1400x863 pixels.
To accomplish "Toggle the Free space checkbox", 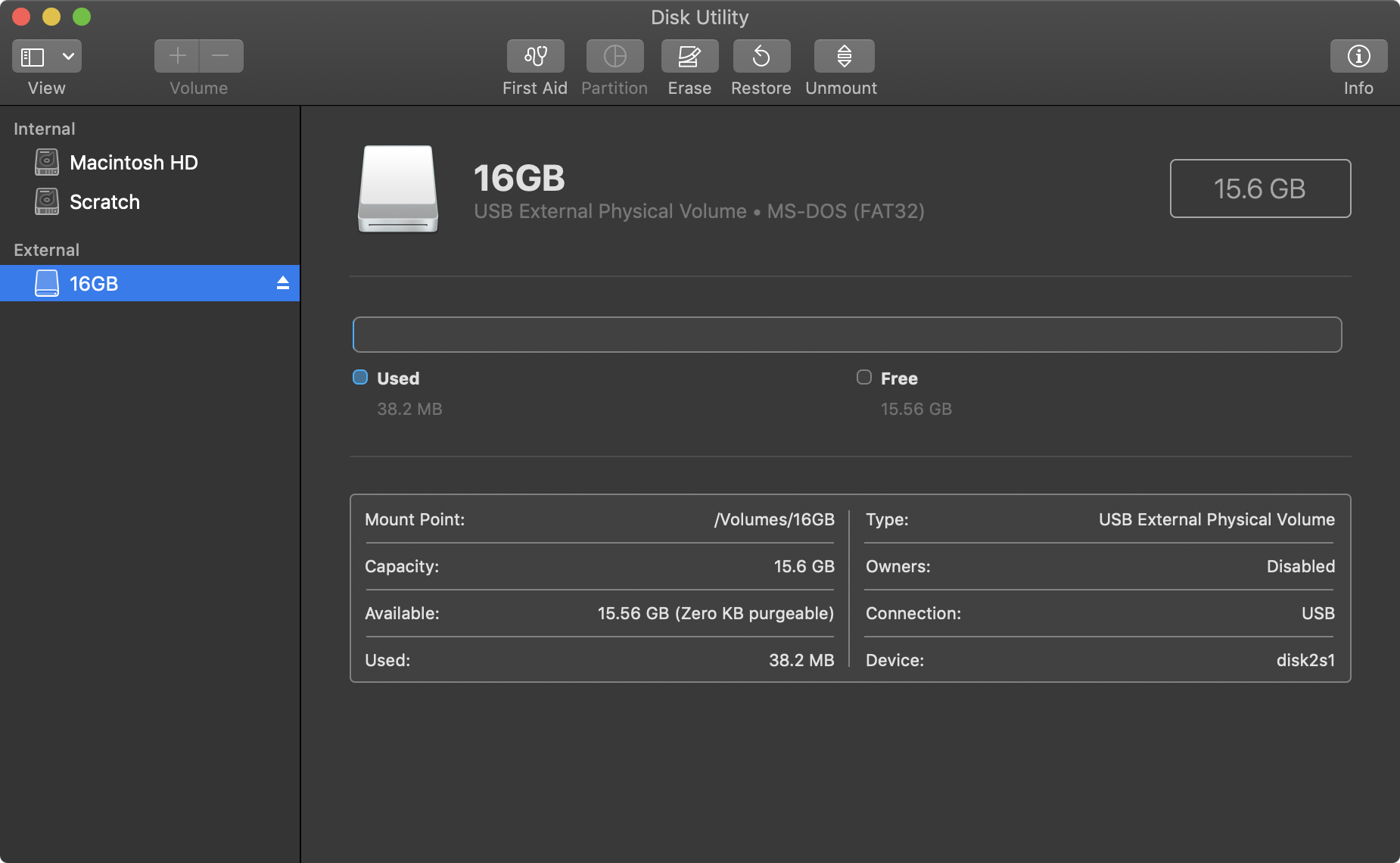I will [x=863, y=377].
